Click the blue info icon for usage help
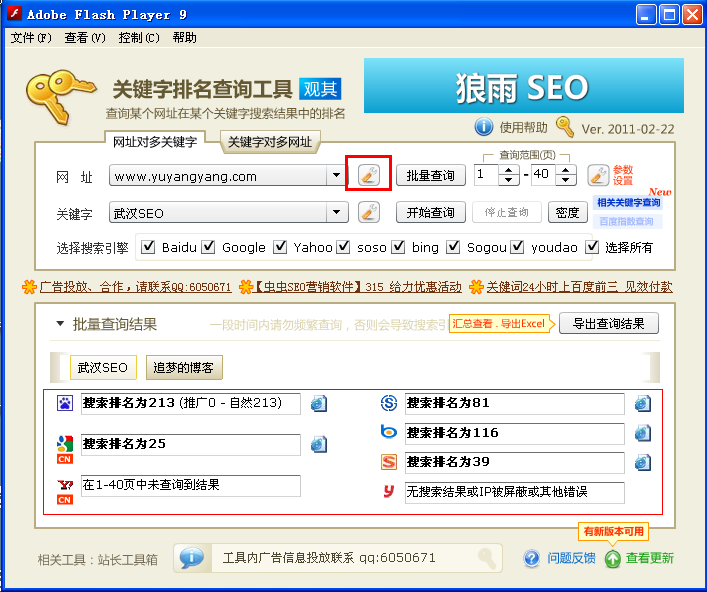This screenshot has height=592, width=707. [x=483, y=127]
